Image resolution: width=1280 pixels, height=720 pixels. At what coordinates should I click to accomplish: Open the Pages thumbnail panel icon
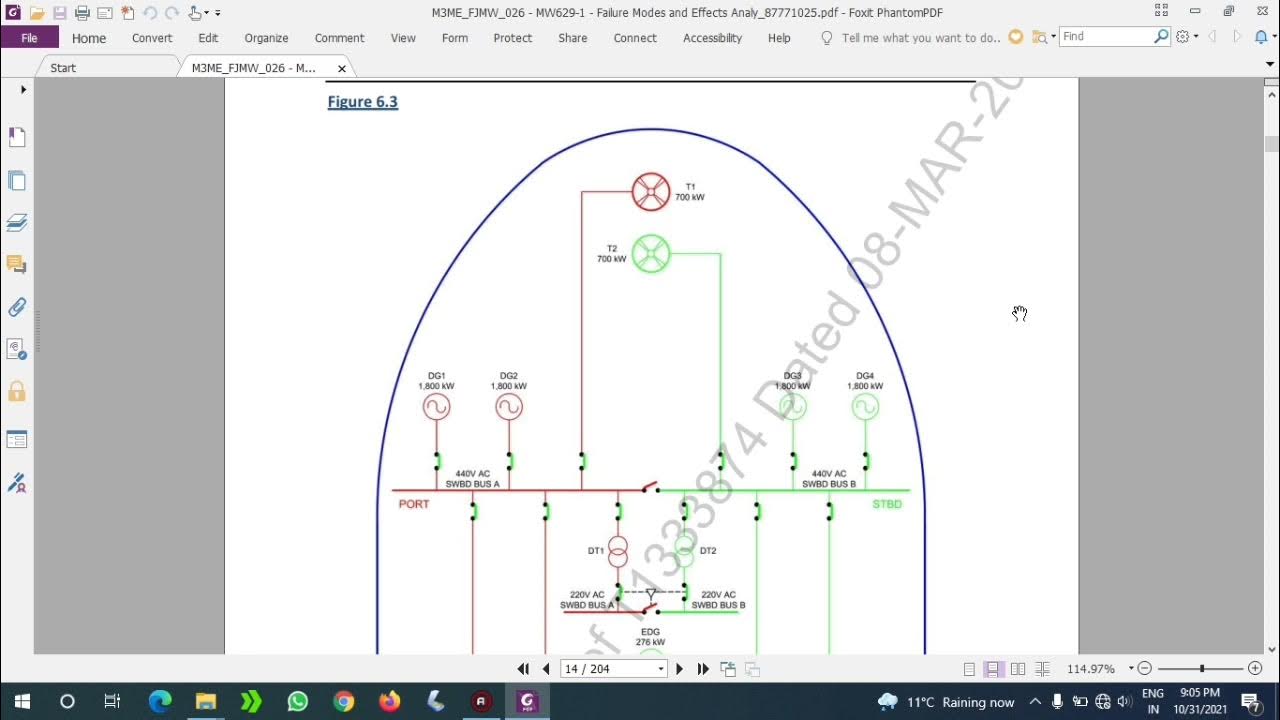17,181
